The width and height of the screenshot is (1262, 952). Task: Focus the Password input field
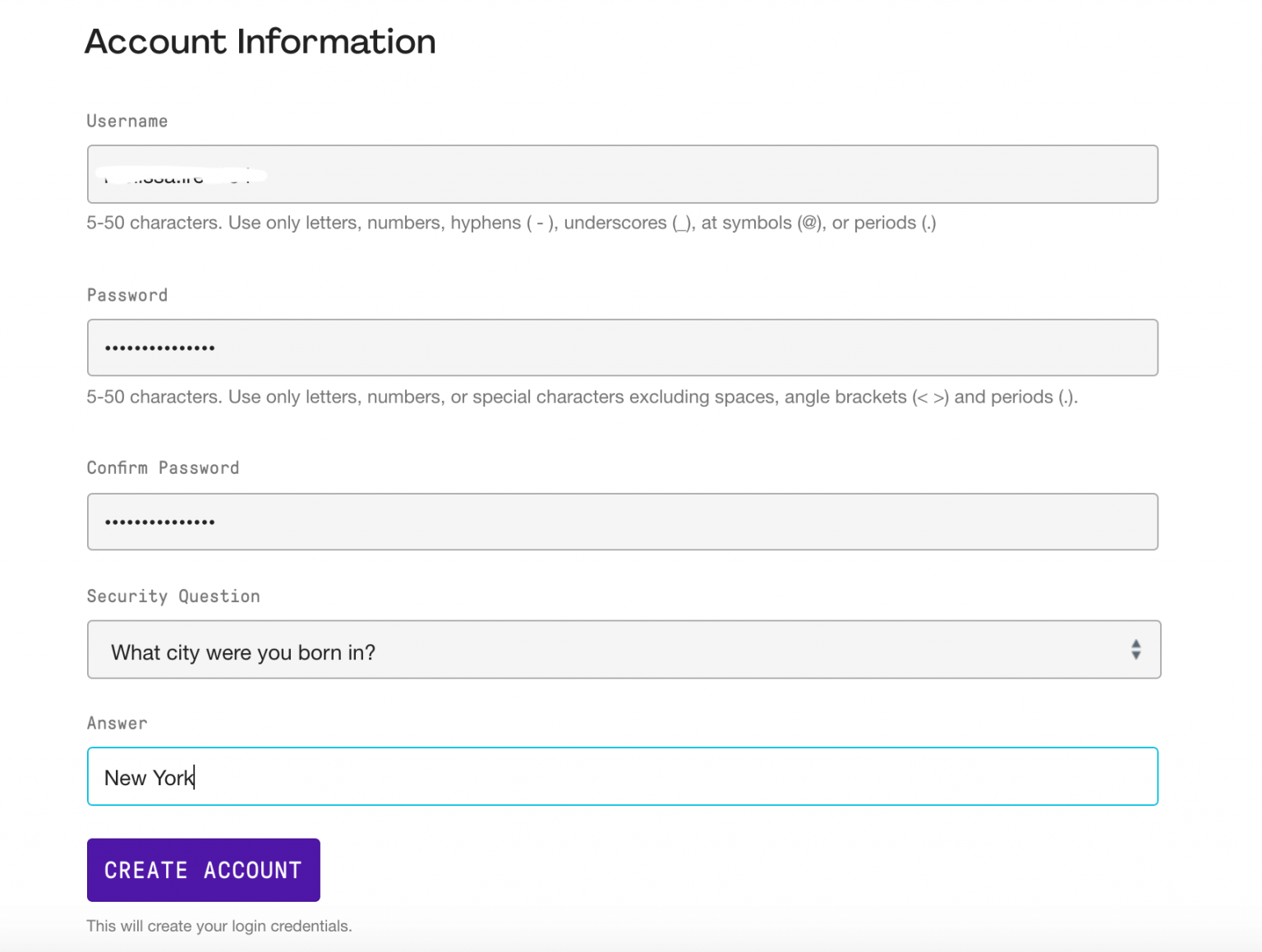click(x=622, y=347)
